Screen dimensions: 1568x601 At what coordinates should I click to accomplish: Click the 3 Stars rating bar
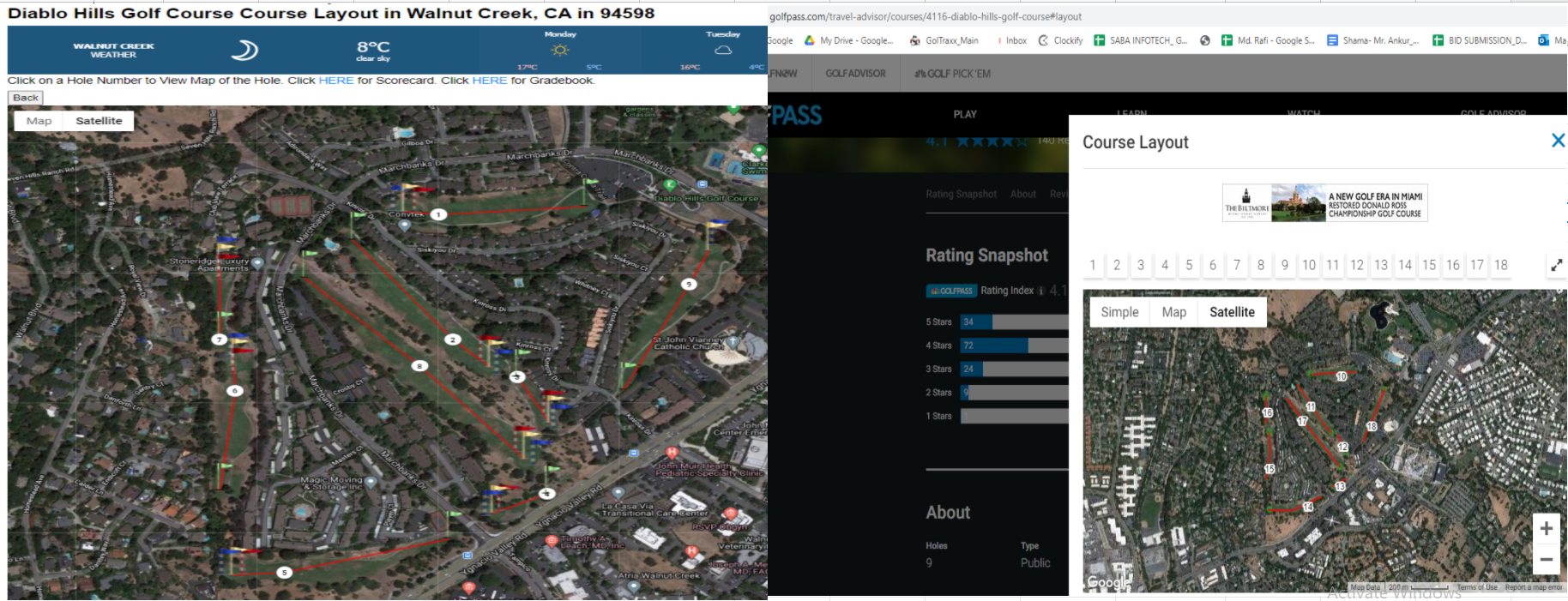[x=1014, y=369]
